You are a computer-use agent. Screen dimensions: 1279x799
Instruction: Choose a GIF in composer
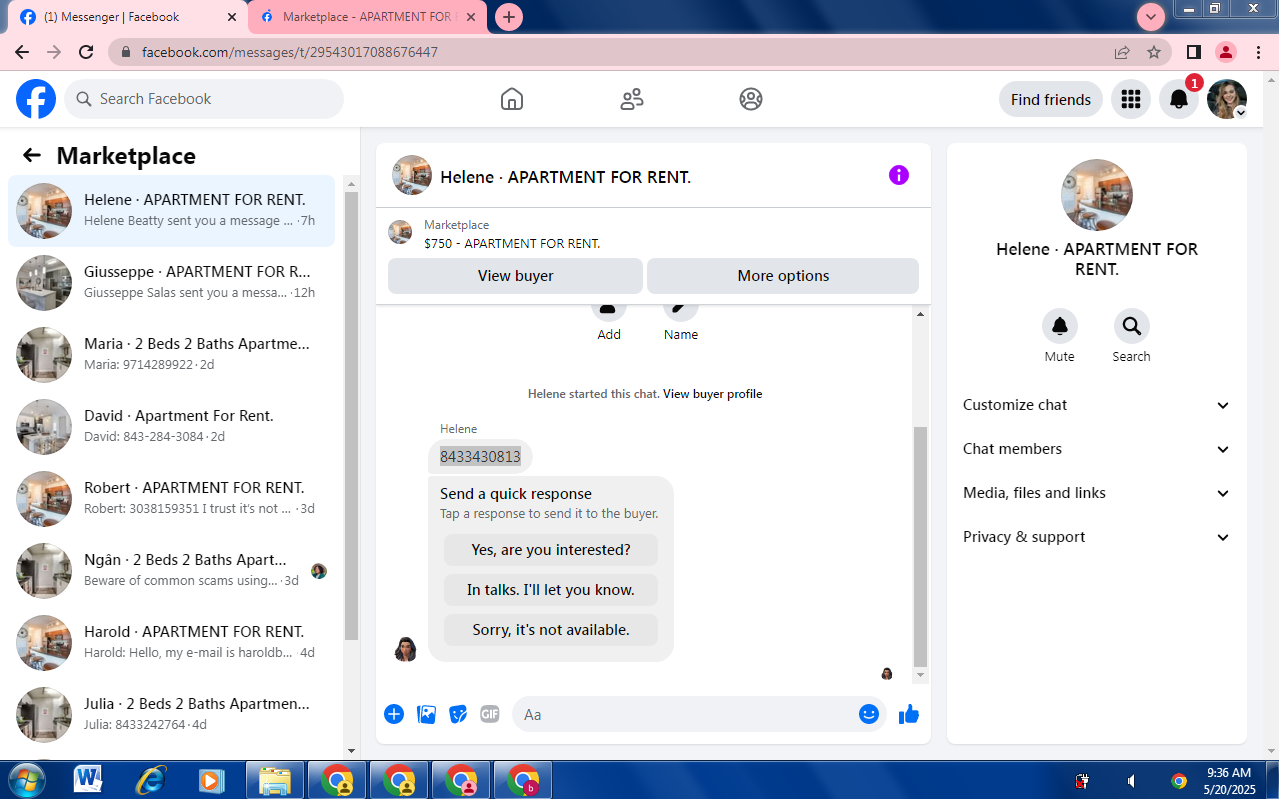click(x=489, y=714)
